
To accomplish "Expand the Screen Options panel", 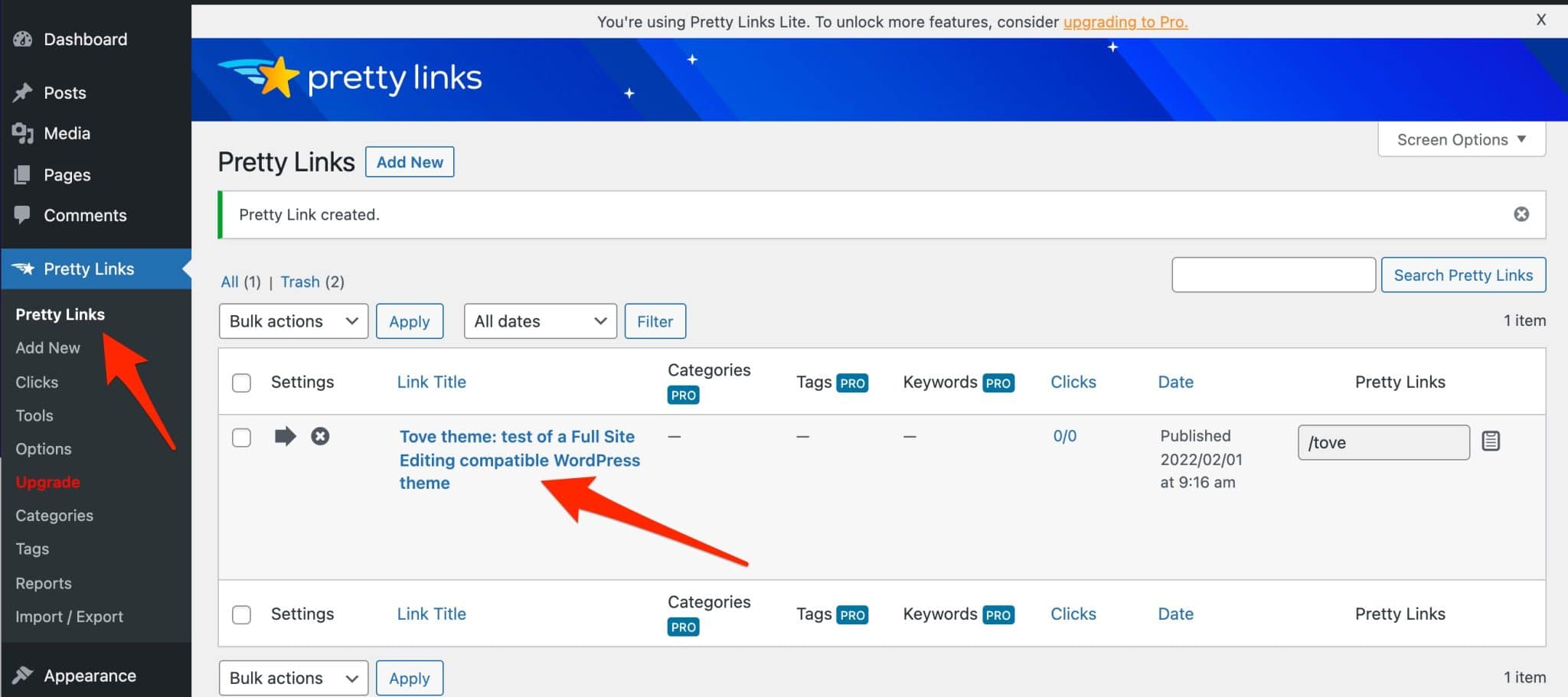I will 1461,139.
